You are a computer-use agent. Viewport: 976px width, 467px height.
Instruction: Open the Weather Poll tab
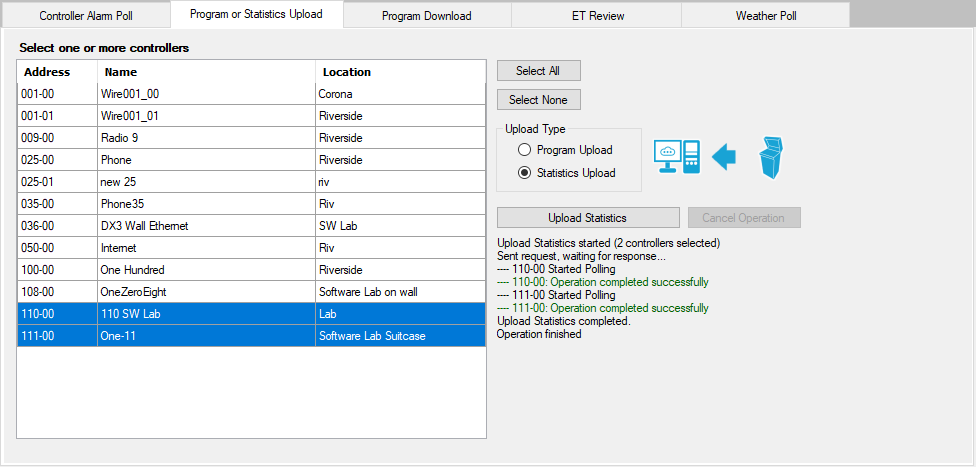point(766,16)
